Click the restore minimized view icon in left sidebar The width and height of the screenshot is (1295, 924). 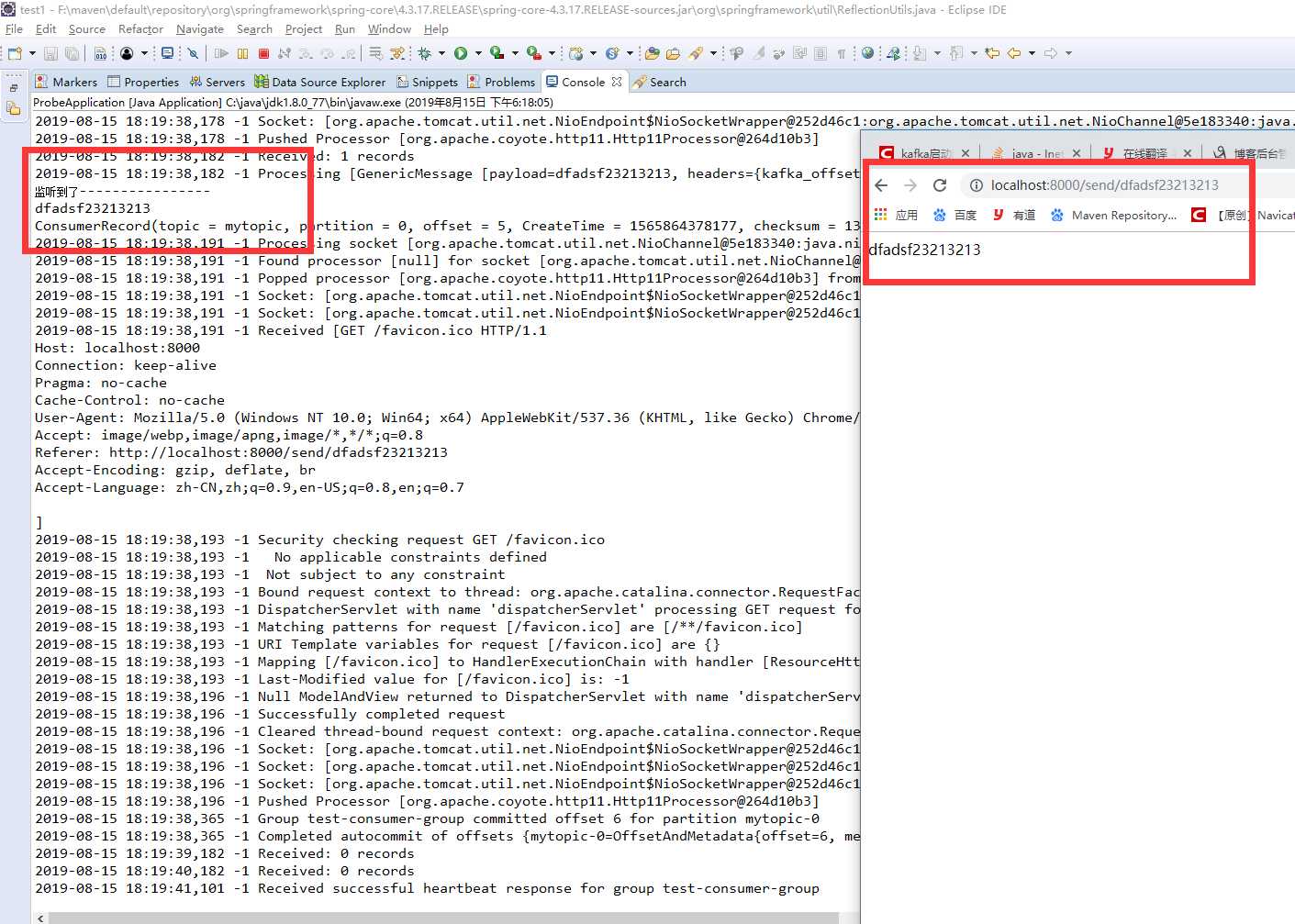pyautogui.click(x=14, y=88)
